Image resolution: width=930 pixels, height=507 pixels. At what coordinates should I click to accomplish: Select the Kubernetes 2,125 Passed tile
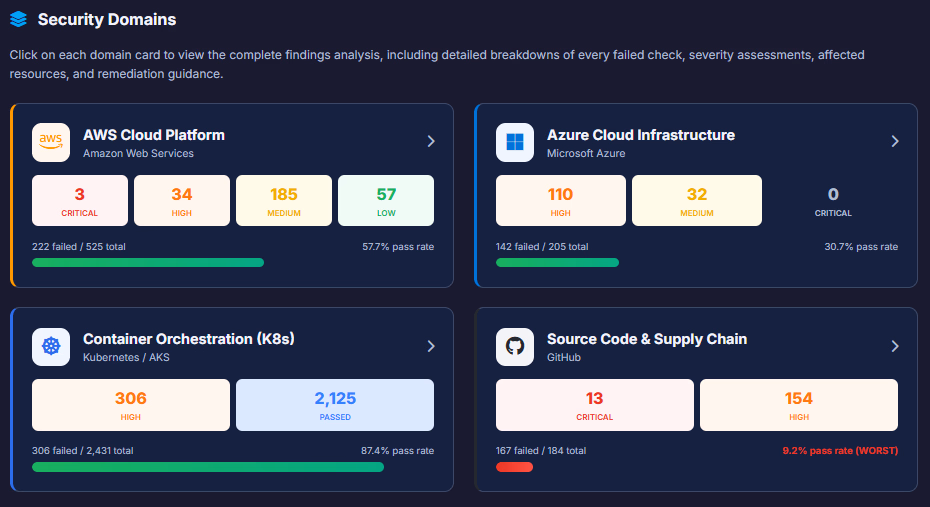point(335,405)
